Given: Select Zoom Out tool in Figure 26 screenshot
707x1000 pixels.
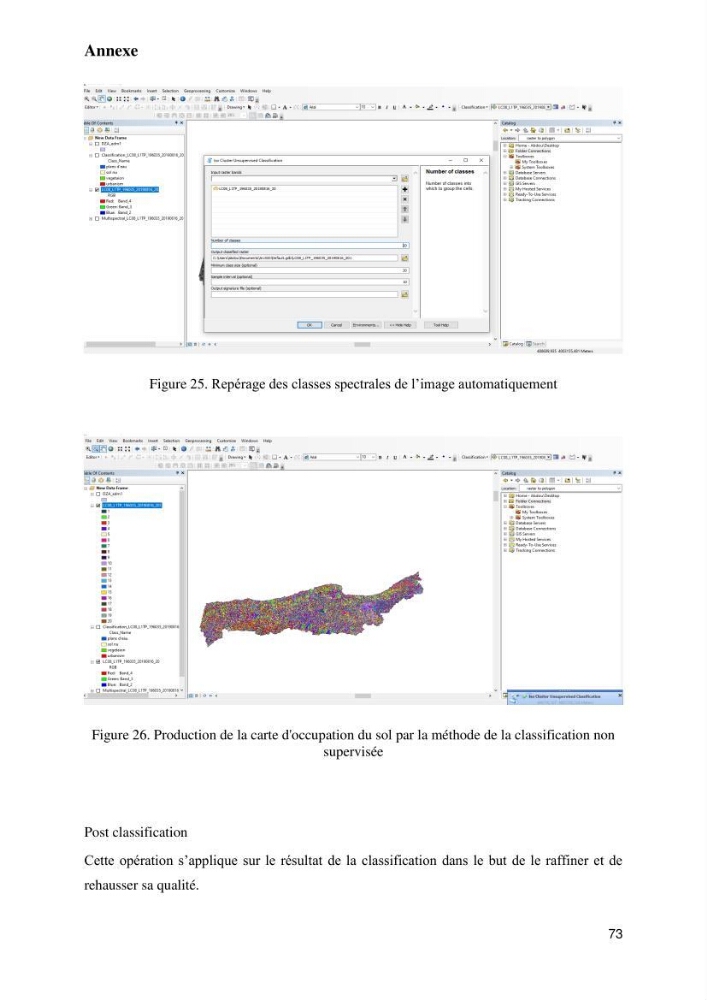Looking at the screenshot, I should click(x=96, y=449).
